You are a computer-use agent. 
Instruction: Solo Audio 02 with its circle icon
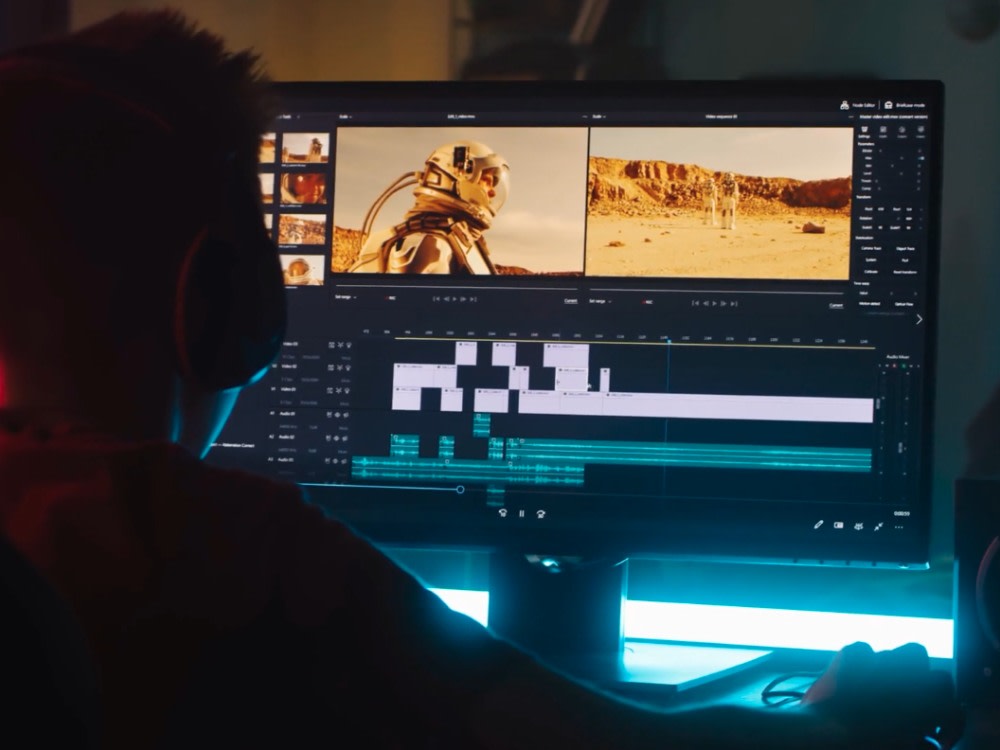(337, 438)
